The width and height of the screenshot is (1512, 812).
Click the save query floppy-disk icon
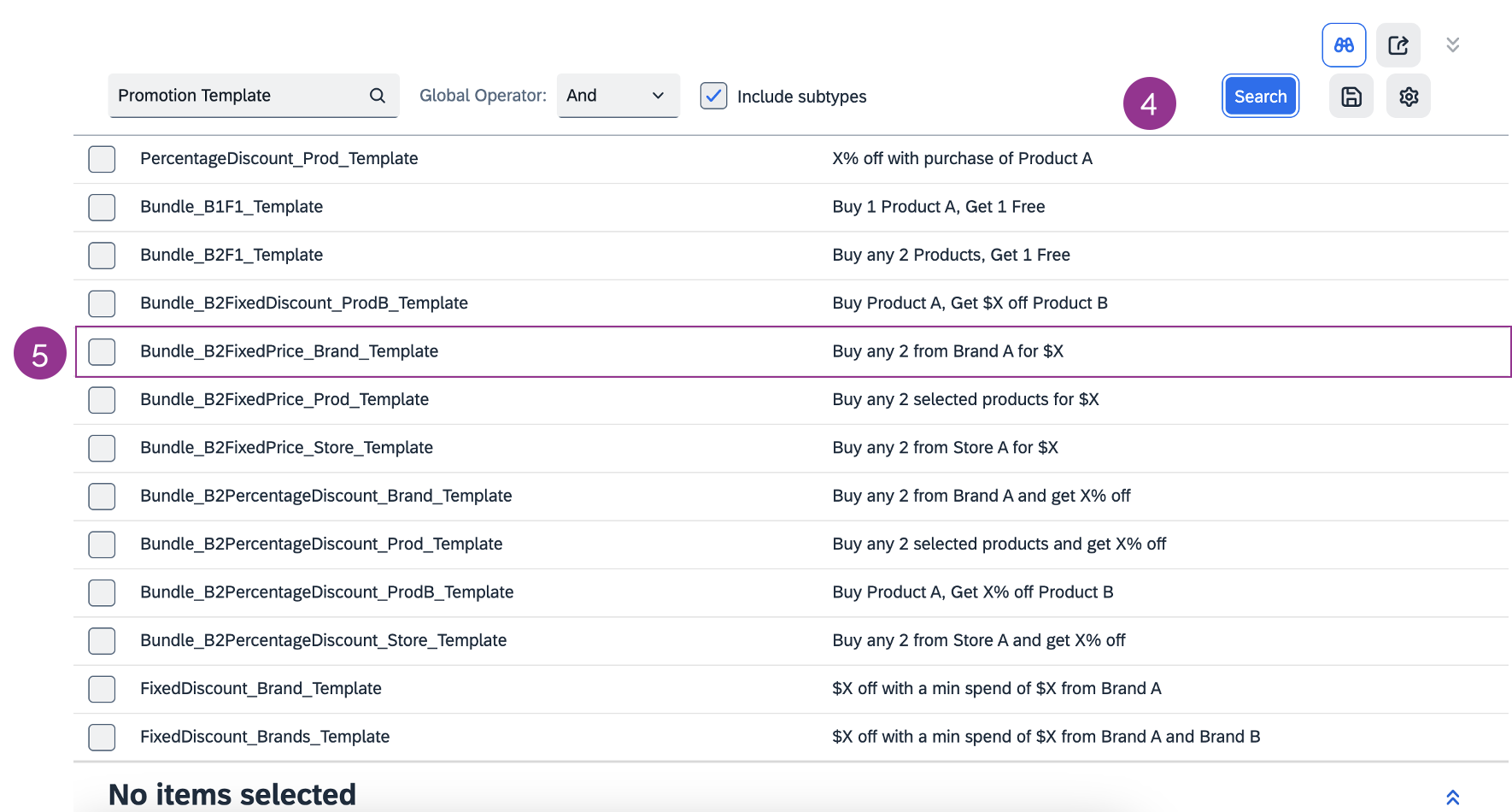(1351, 97)
